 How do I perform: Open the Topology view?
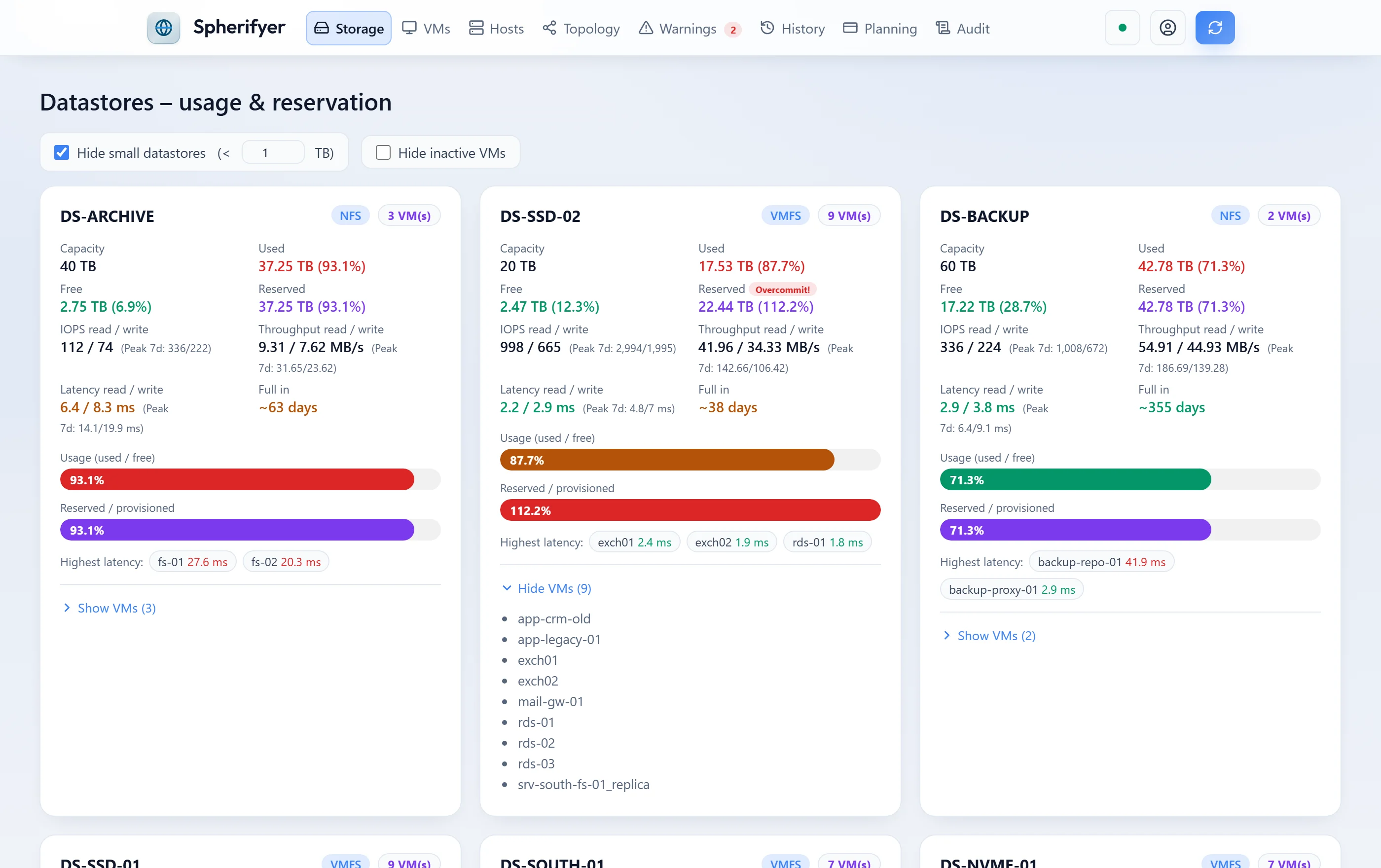[x=581, y=28]
